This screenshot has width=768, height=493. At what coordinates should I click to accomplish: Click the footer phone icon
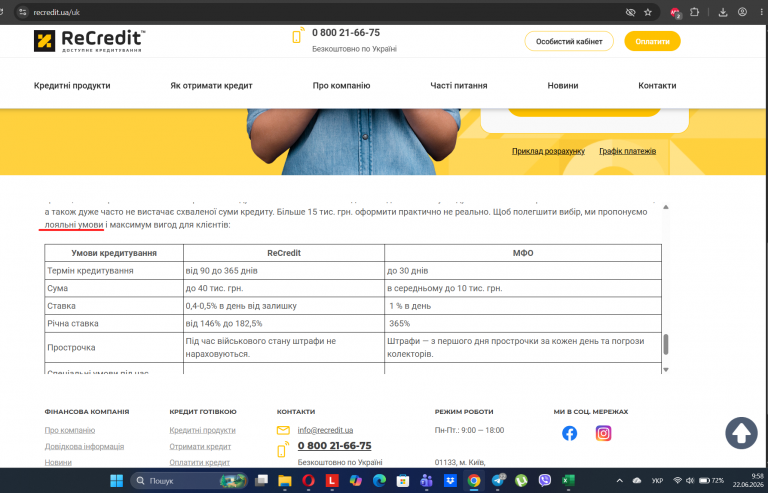[283, 449]
